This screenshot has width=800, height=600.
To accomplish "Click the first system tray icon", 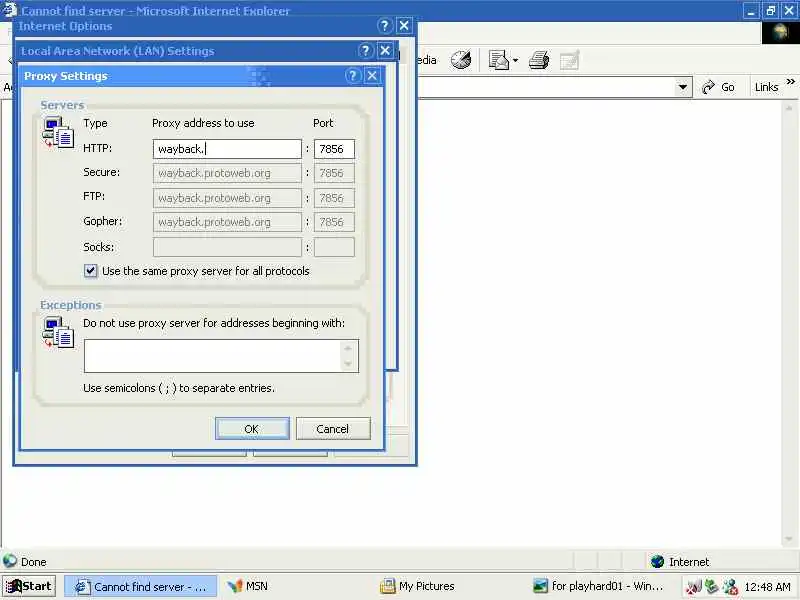I will 694,587.
